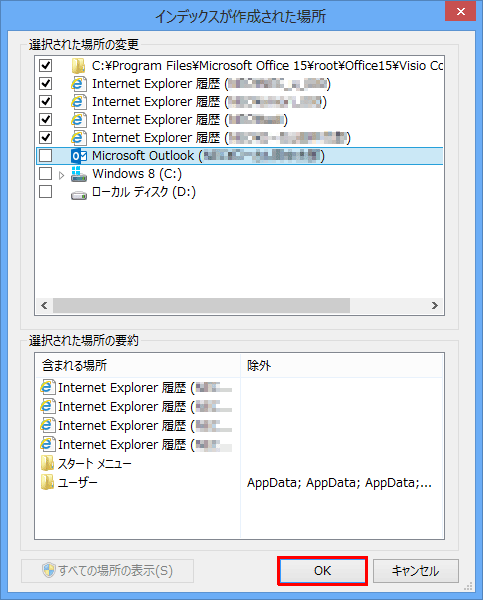Select the ローカル ディスク (D:) row label
This screenshot has height=600, width=483.
[x=144, y=192]
